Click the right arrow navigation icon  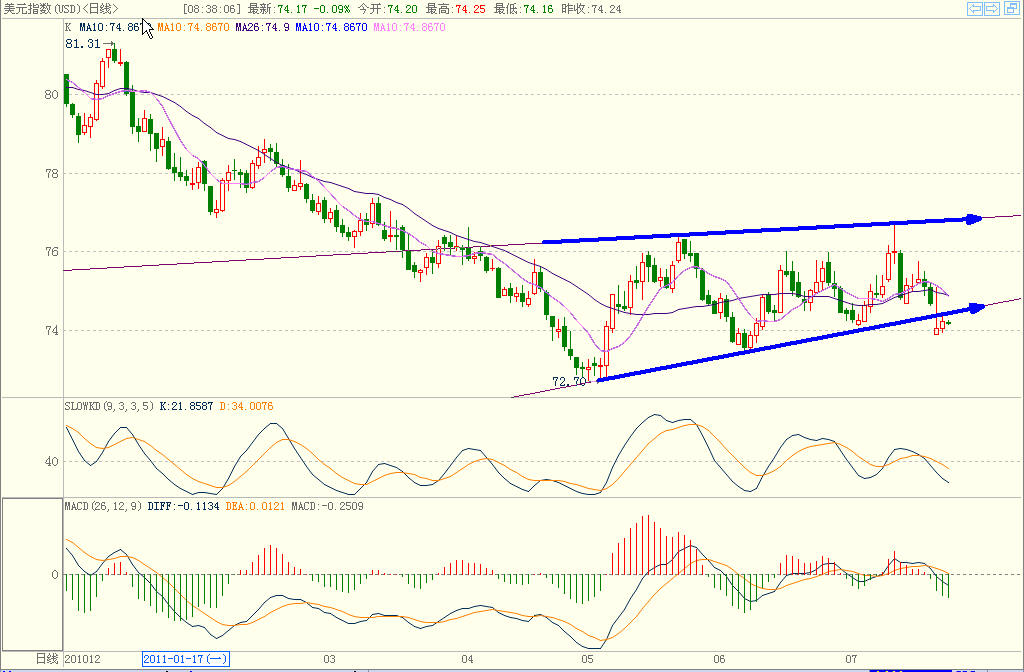(992, 8)
